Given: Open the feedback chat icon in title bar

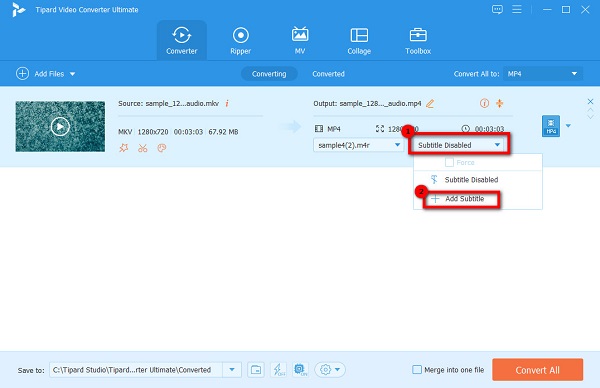Looking at the screenshot, I should (x=497, y=10).
